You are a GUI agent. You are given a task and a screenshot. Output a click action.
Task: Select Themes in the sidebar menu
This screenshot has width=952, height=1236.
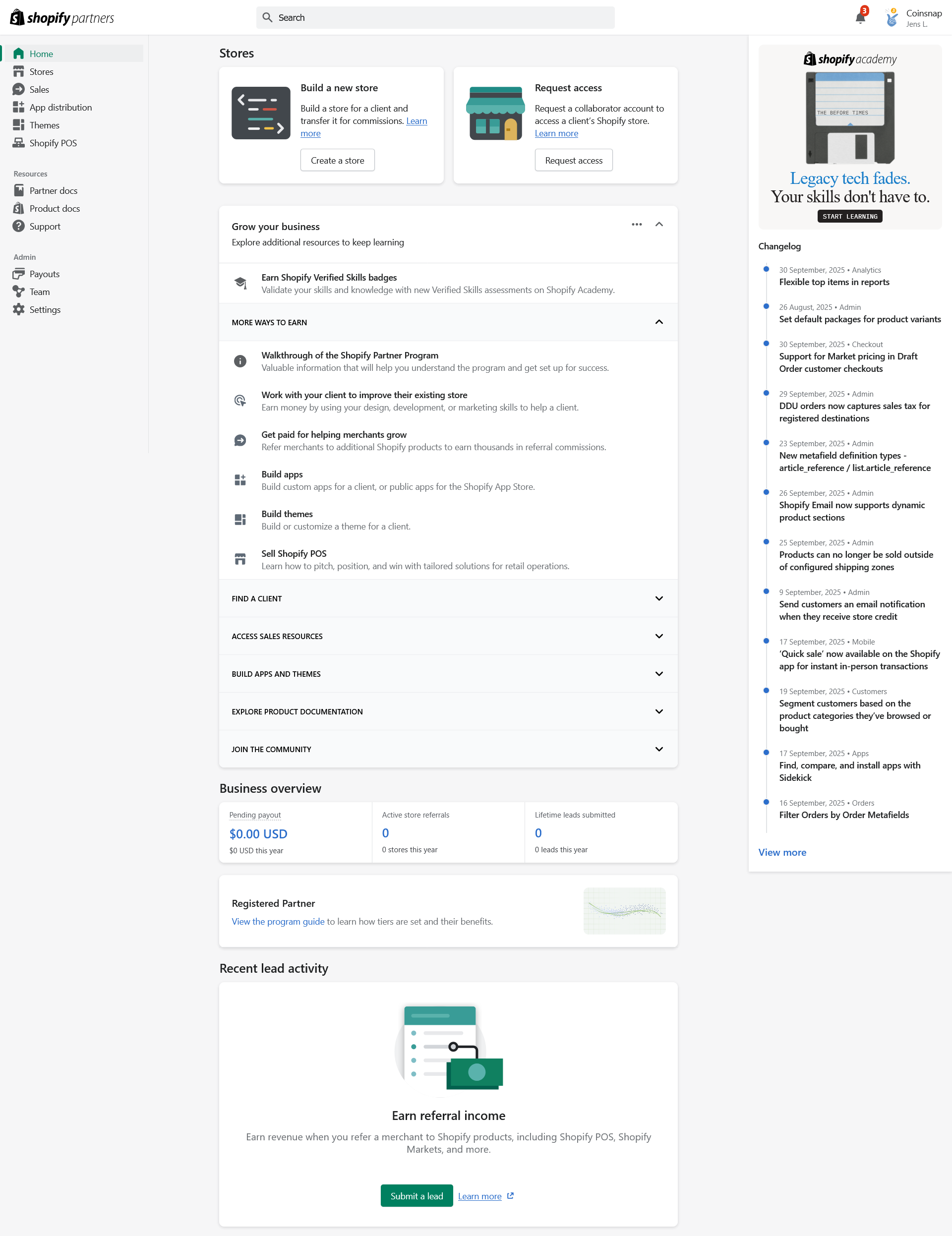coord(44,125)
